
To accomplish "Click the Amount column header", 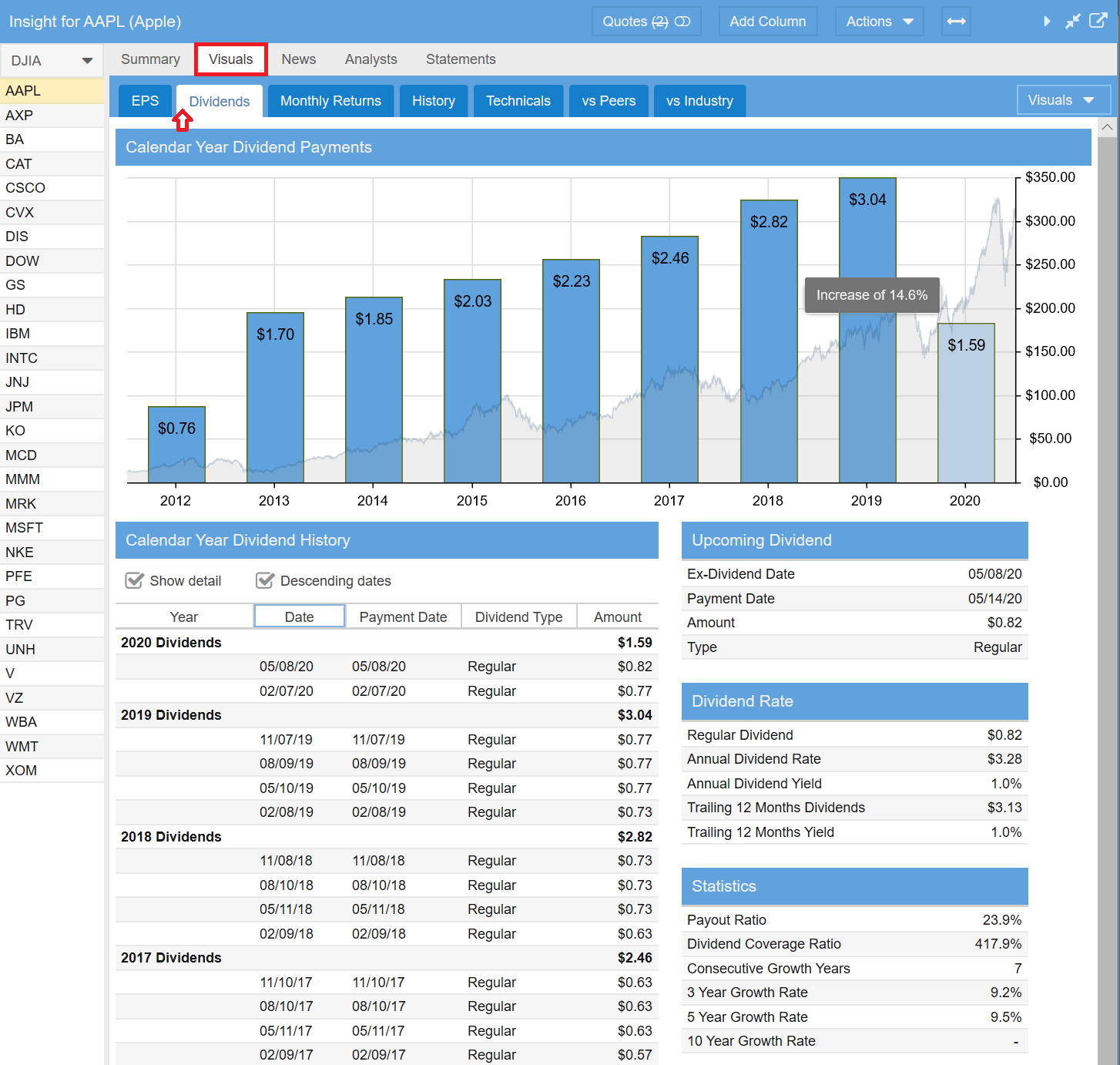I will pos(618,616).
